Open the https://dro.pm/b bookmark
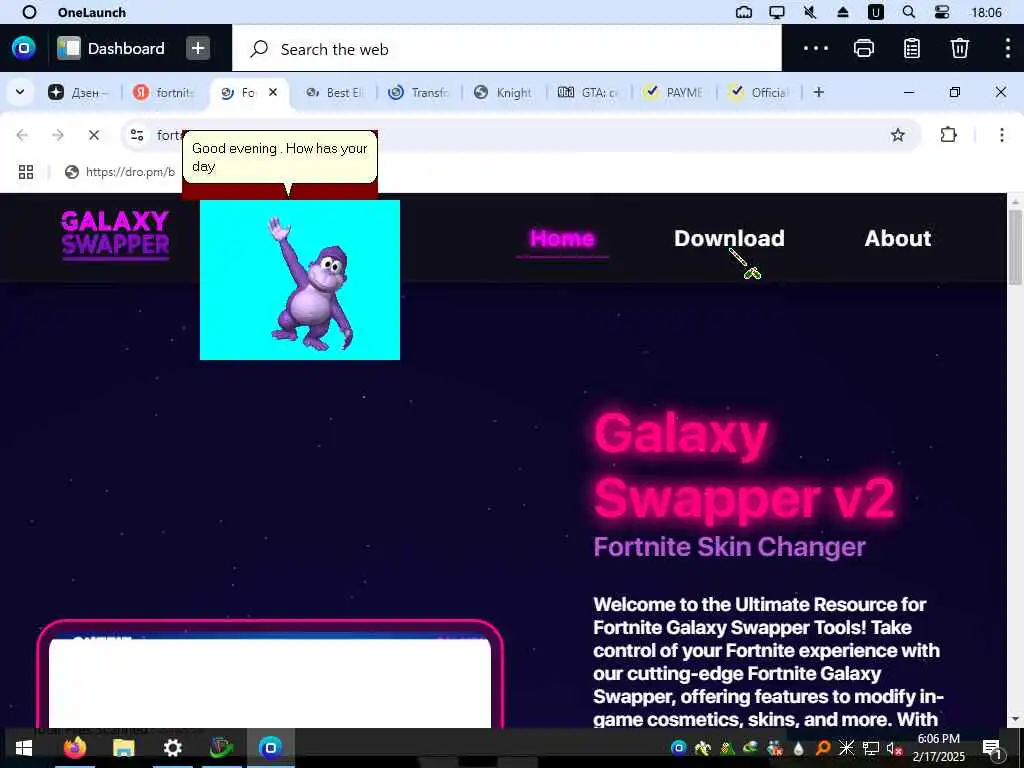This screenshot has width=1024, height=768. pyautogui.click(x=120, y=172)
